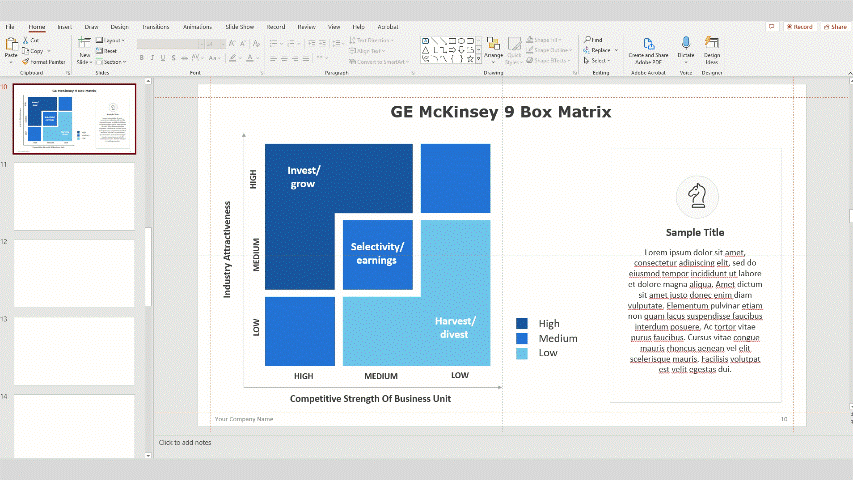853x480 pixels.
Task: Open the Shape Fill menu
Action: (x=542, y=40)
